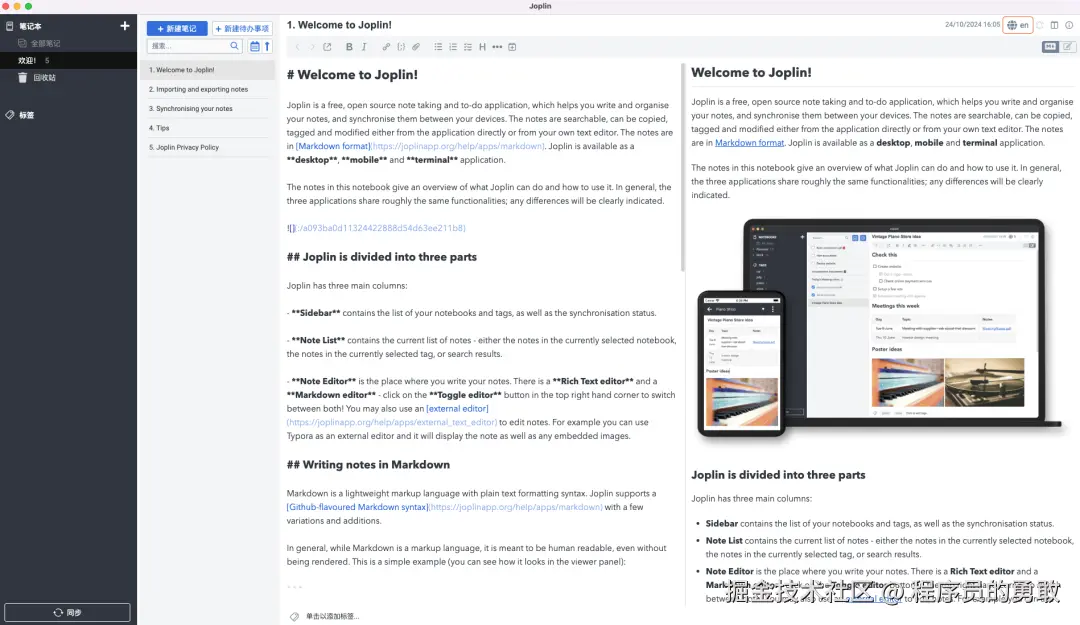The height and width of the screenshot is (625, 1080).
Task: Open note in external editor icon
Action: (327, 47)
